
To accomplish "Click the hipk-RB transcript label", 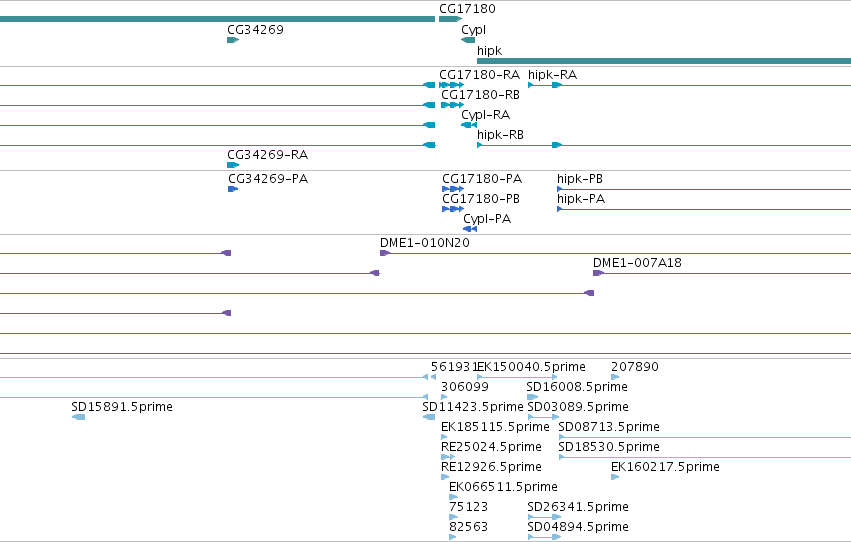I will pyautogui.click(x=500, y=135).
